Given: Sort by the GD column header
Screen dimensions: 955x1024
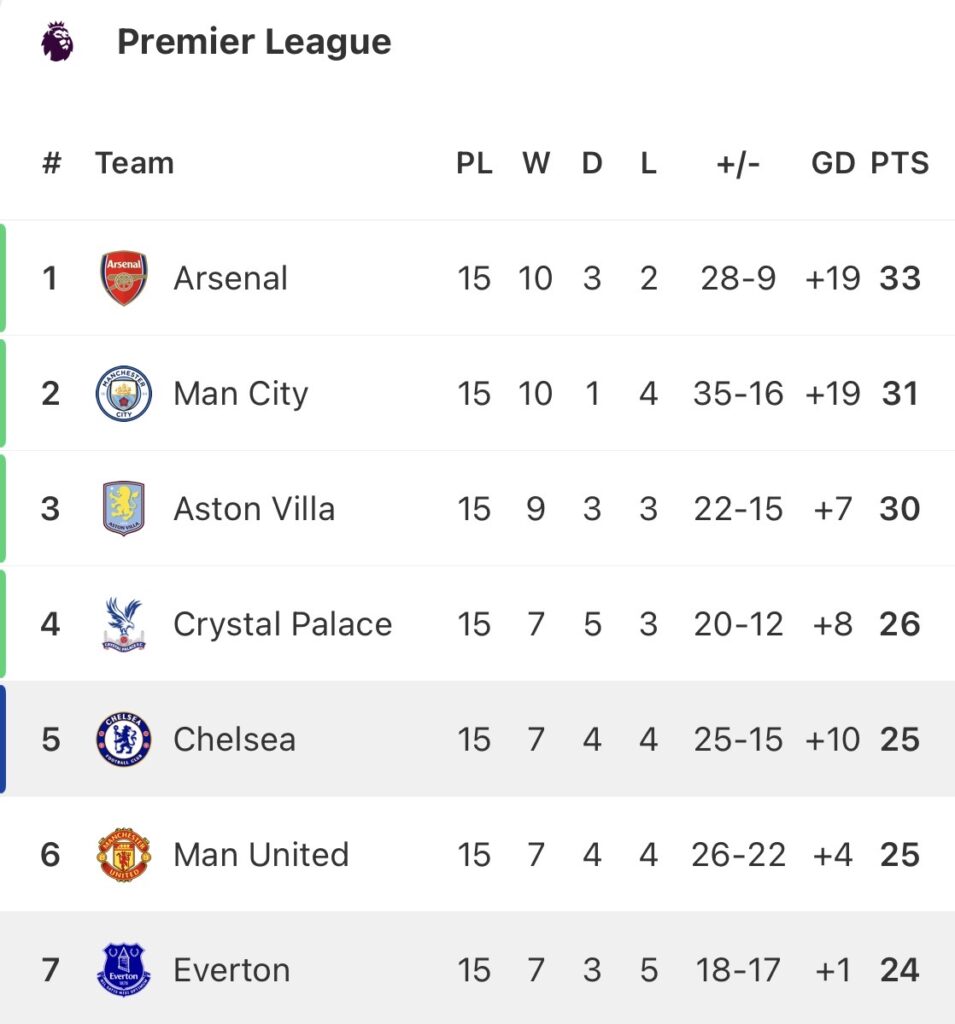Looking at the screenshot, I should coord(833,163).
